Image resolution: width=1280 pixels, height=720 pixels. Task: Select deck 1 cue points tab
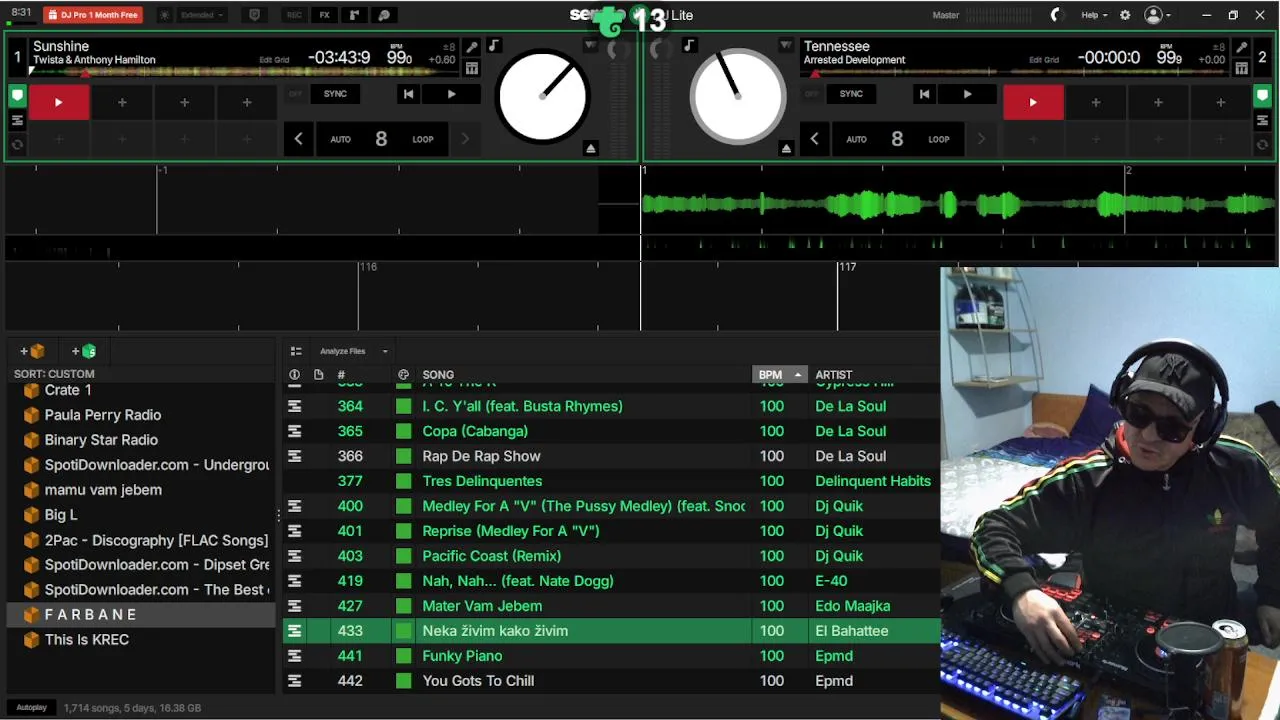(17, 96)
